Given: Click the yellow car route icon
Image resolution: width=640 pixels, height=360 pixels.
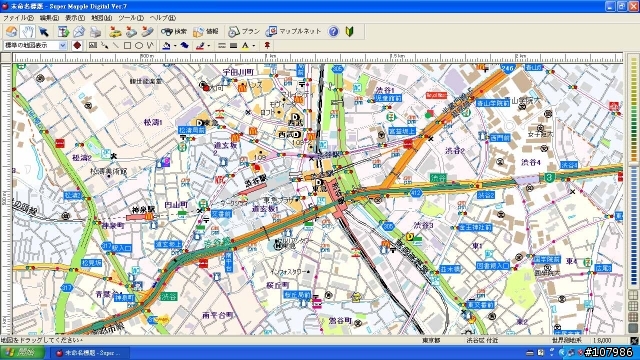Looking at the screenshot, I should click(x=116, y=31).
